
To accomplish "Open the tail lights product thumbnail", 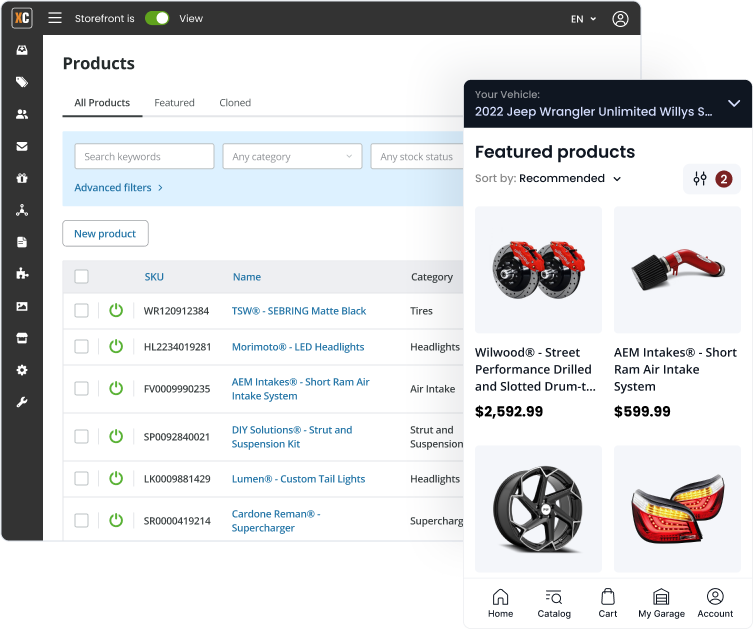I will (x=677, y=508).
